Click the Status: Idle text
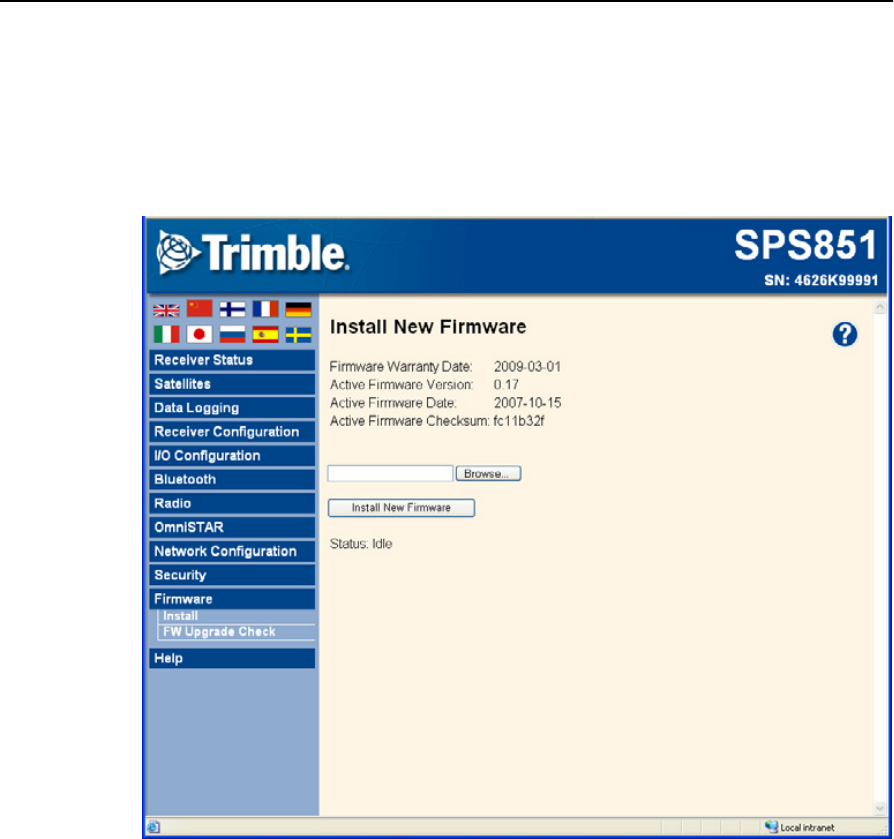This screenshot has width=894, height=839. [361, 544]
